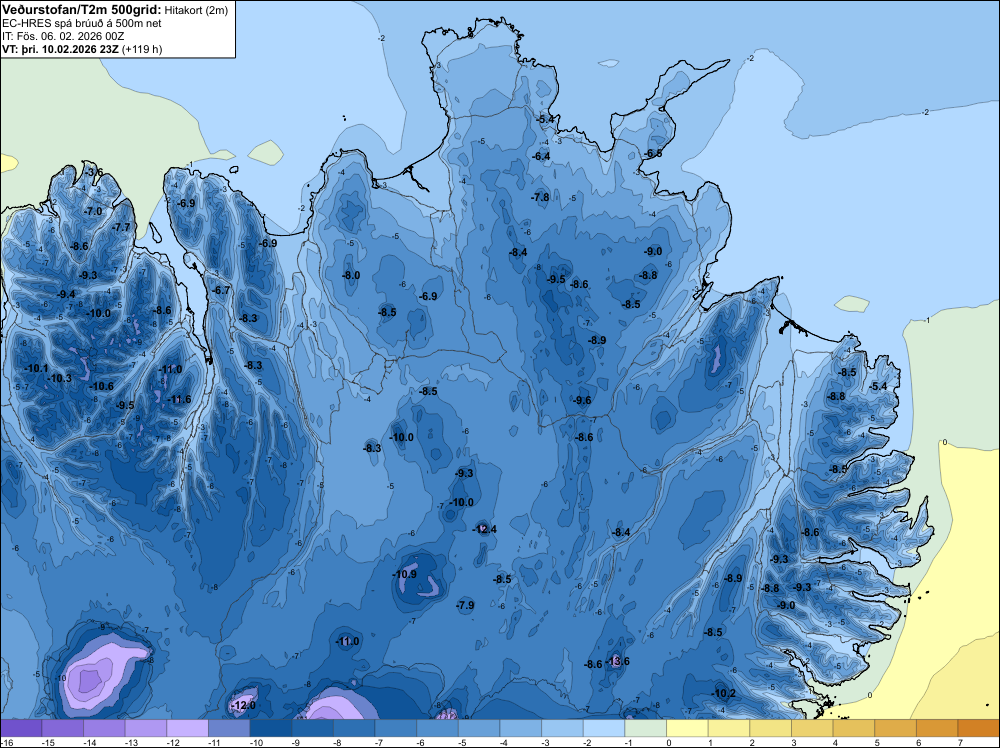Pick pale green swatch between -1 and 0
The height and width of the screenshot is (748, 1000).
pos(646,728)
